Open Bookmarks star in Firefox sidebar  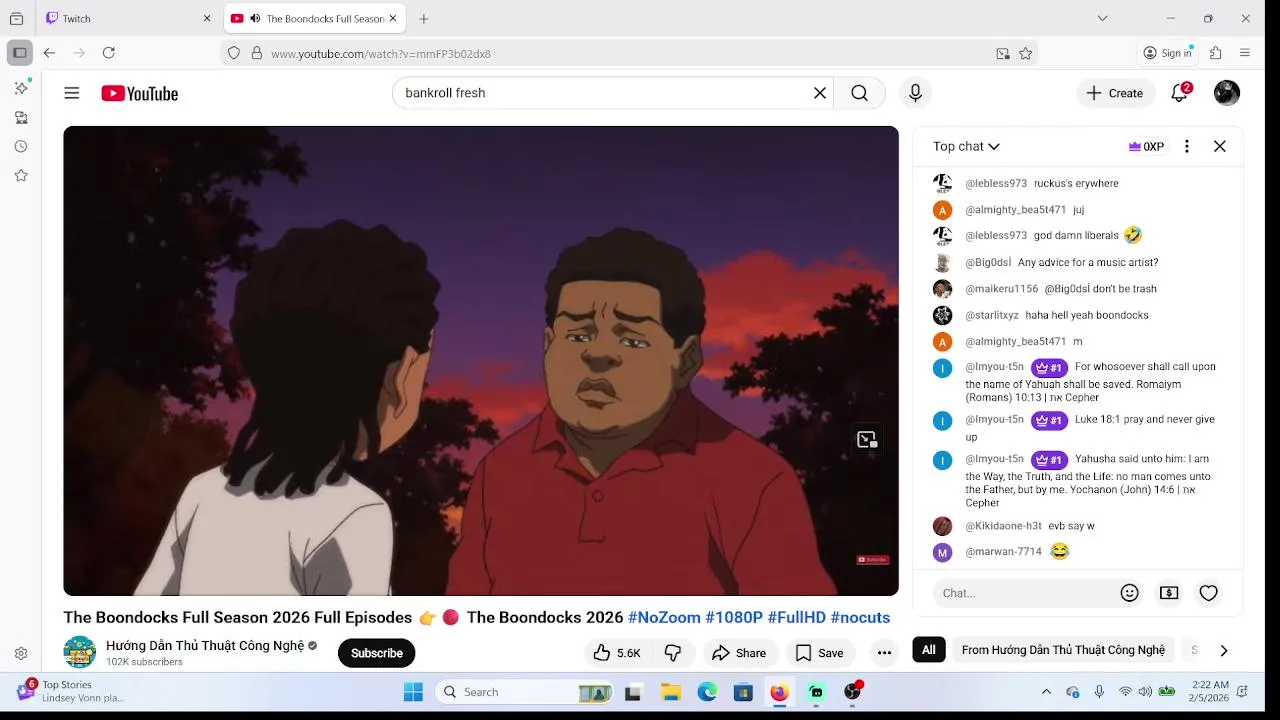tap(20, 175)
